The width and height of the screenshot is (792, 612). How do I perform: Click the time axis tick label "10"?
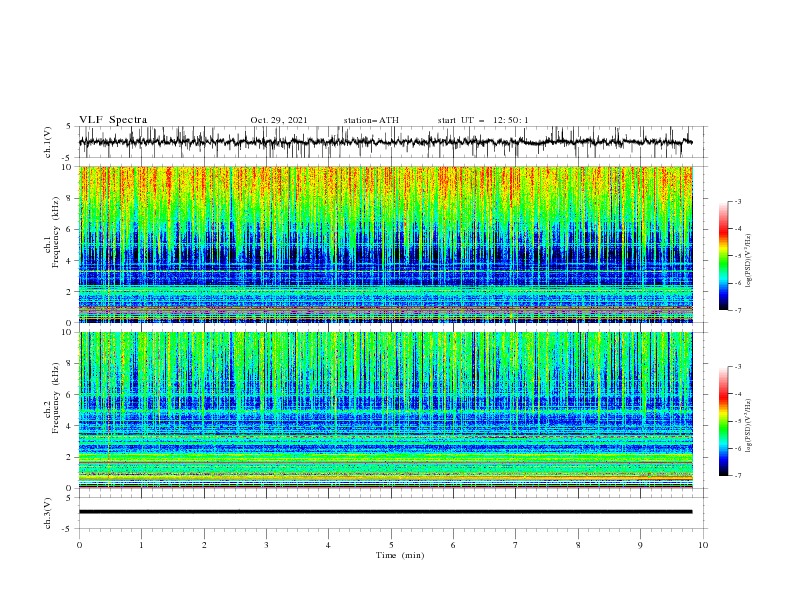tap(703, 545)
